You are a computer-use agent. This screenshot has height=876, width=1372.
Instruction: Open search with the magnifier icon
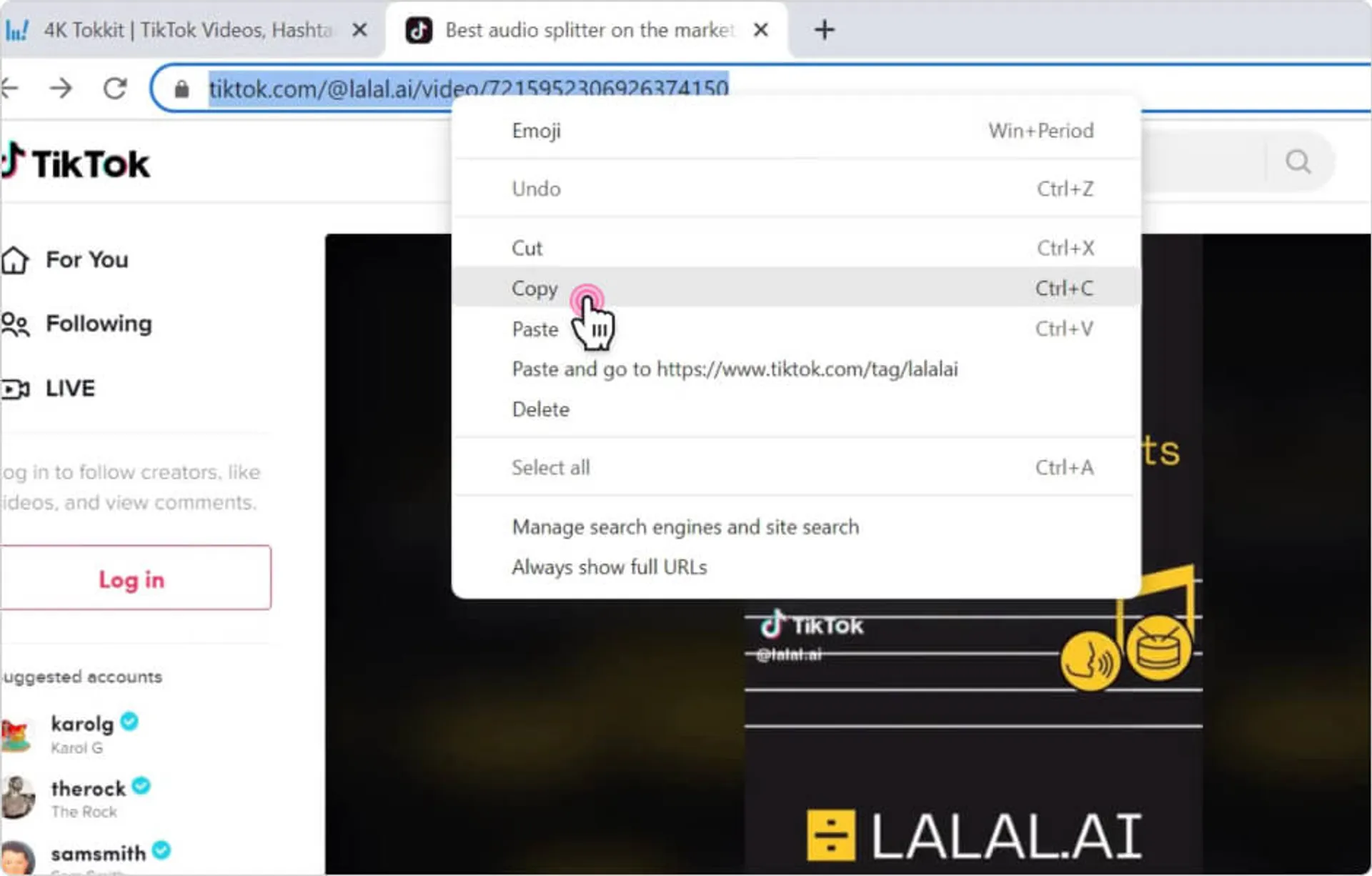pyautogui.click(x=1298, y=161)
